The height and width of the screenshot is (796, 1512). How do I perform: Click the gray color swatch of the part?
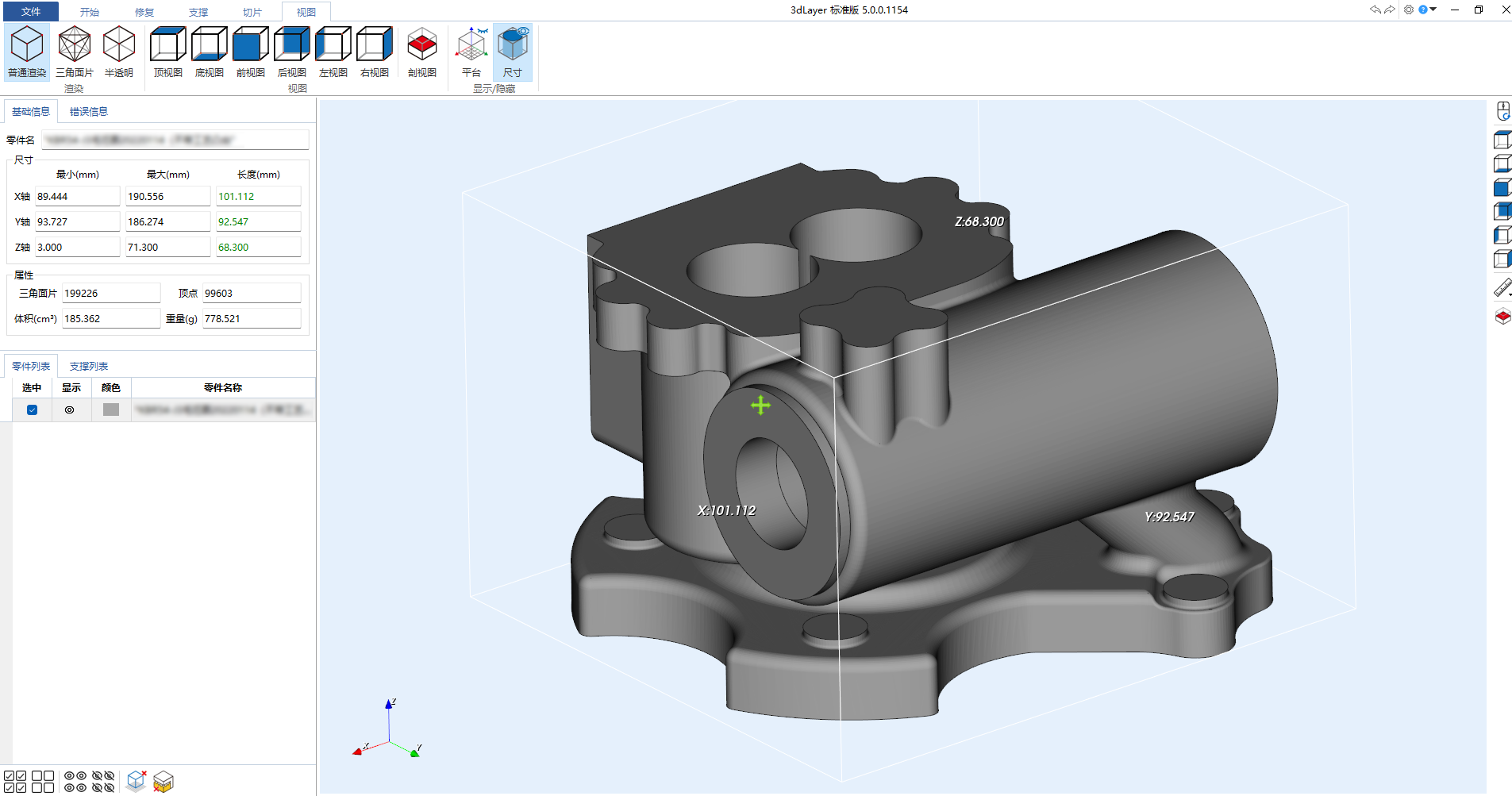pos(111,410)
